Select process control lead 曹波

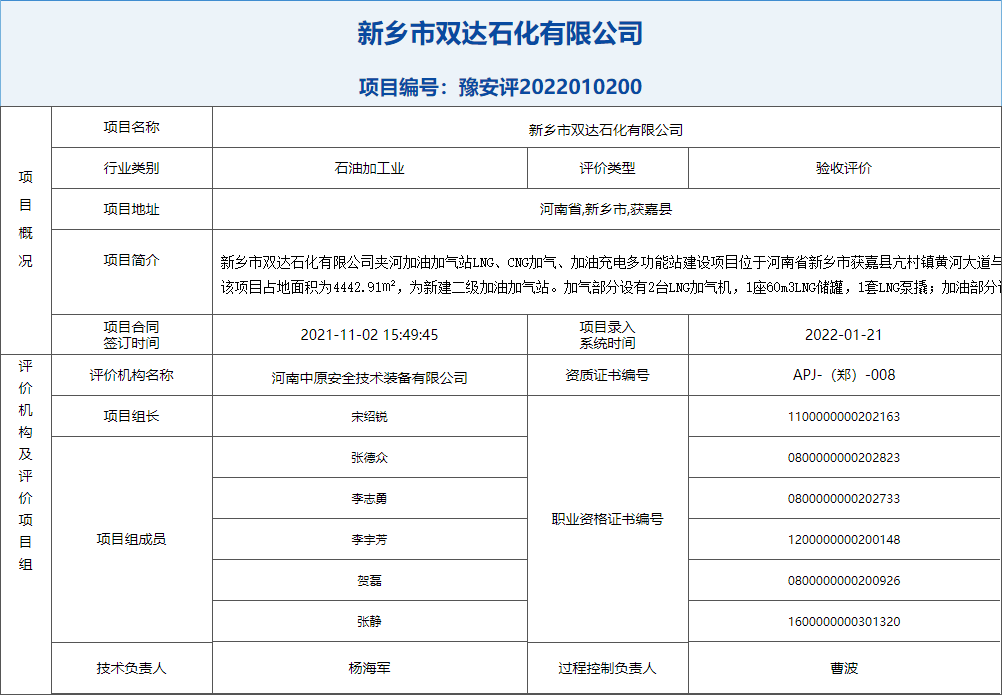[x=844, y=668]
